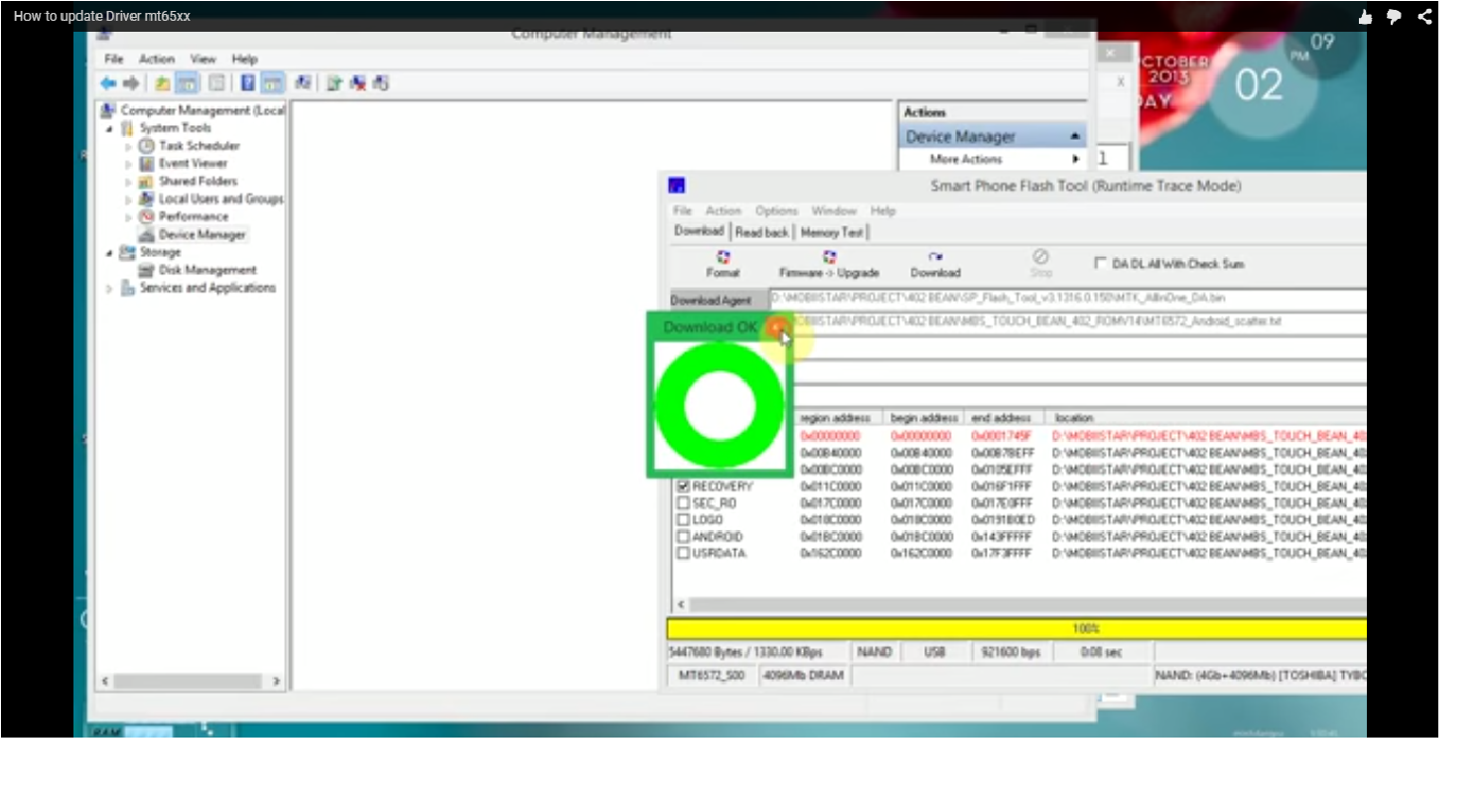Click the Scan for hardware changes icon
The height and width of the screenshot is (812, 1481).
[x=303, y=83]
